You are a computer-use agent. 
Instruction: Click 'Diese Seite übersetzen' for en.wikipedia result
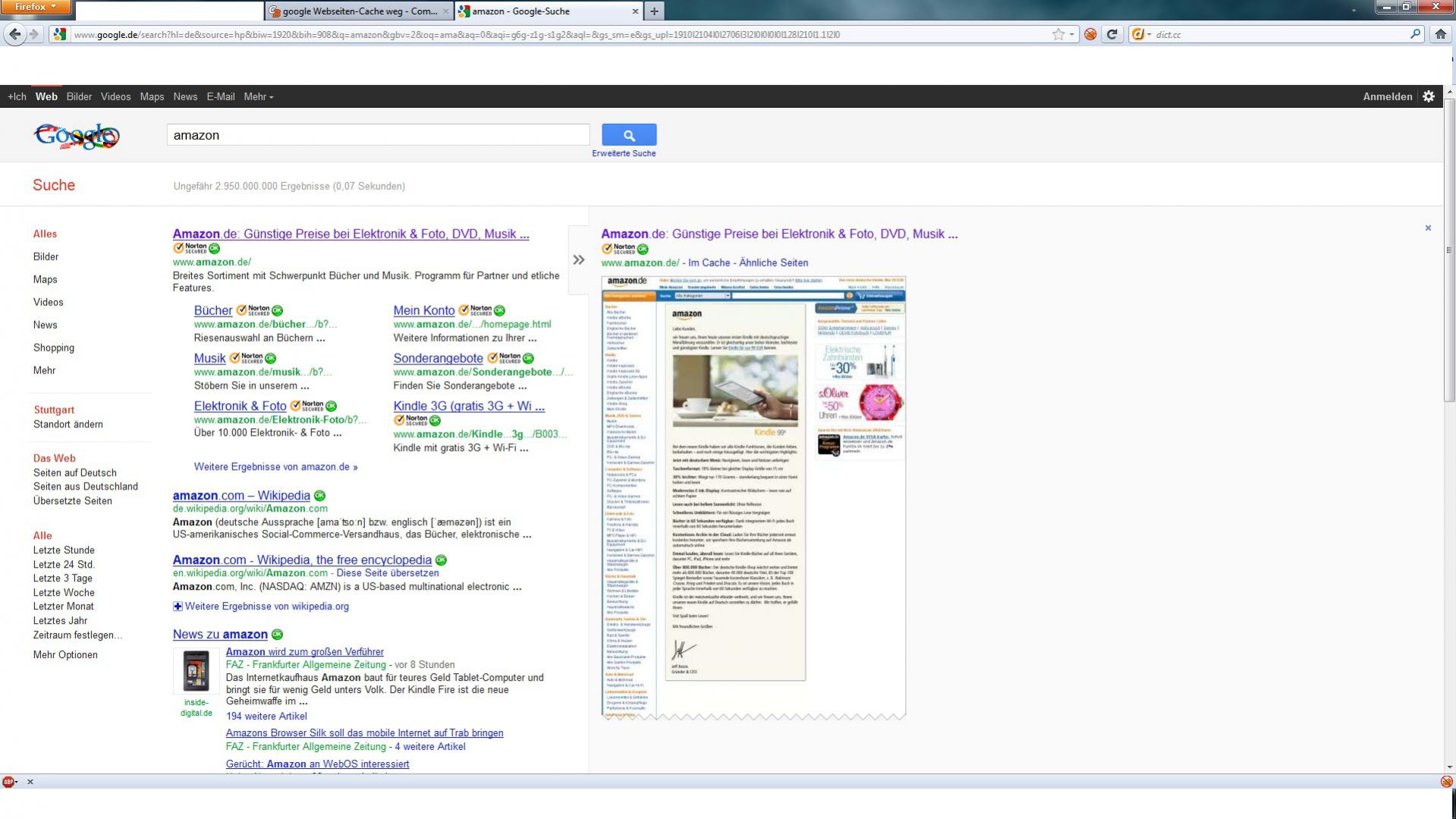pyautogui.click(x=388, y=573)
